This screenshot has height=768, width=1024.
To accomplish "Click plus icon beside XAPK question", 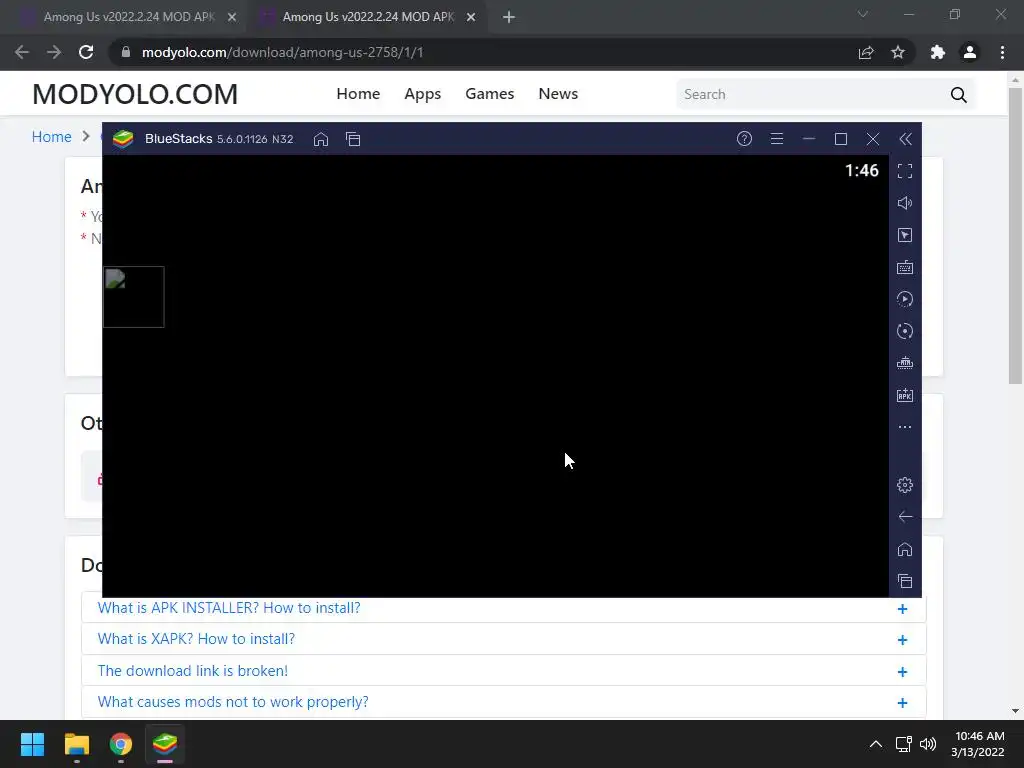I will (903, 640).
